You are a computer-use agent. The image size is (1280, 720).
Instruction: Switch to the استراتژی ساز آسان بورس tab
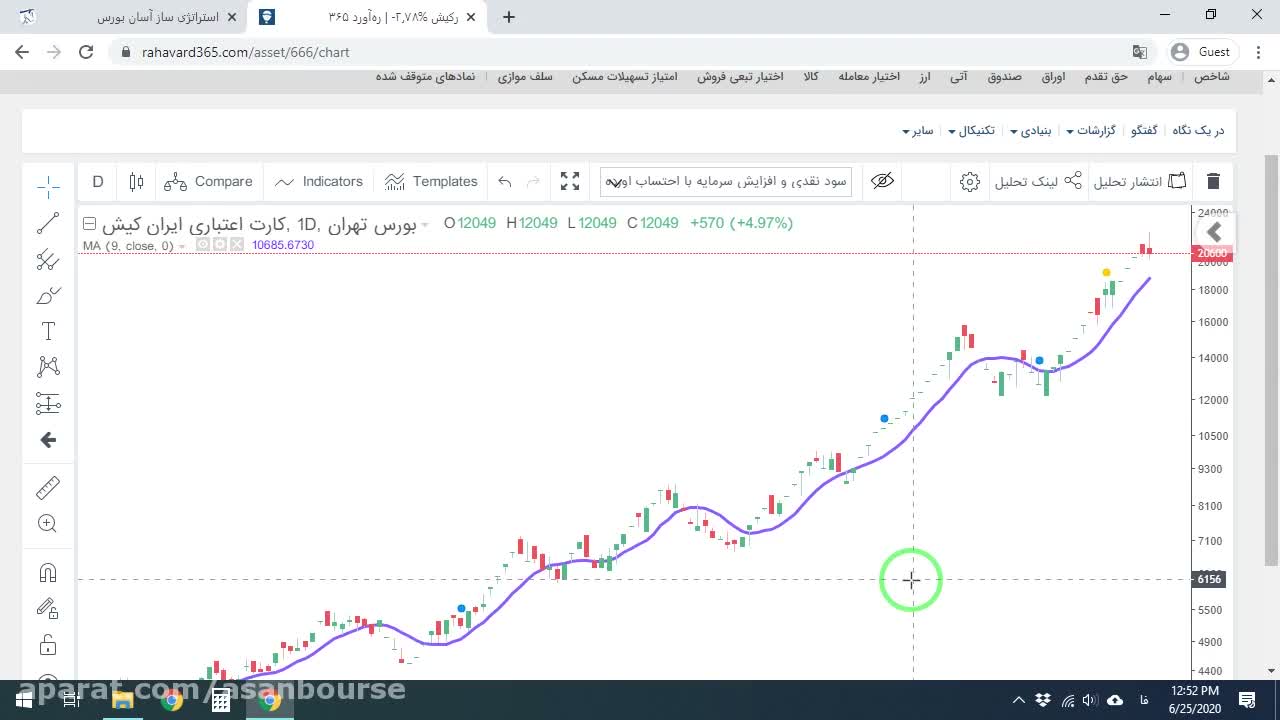point(130,17)
